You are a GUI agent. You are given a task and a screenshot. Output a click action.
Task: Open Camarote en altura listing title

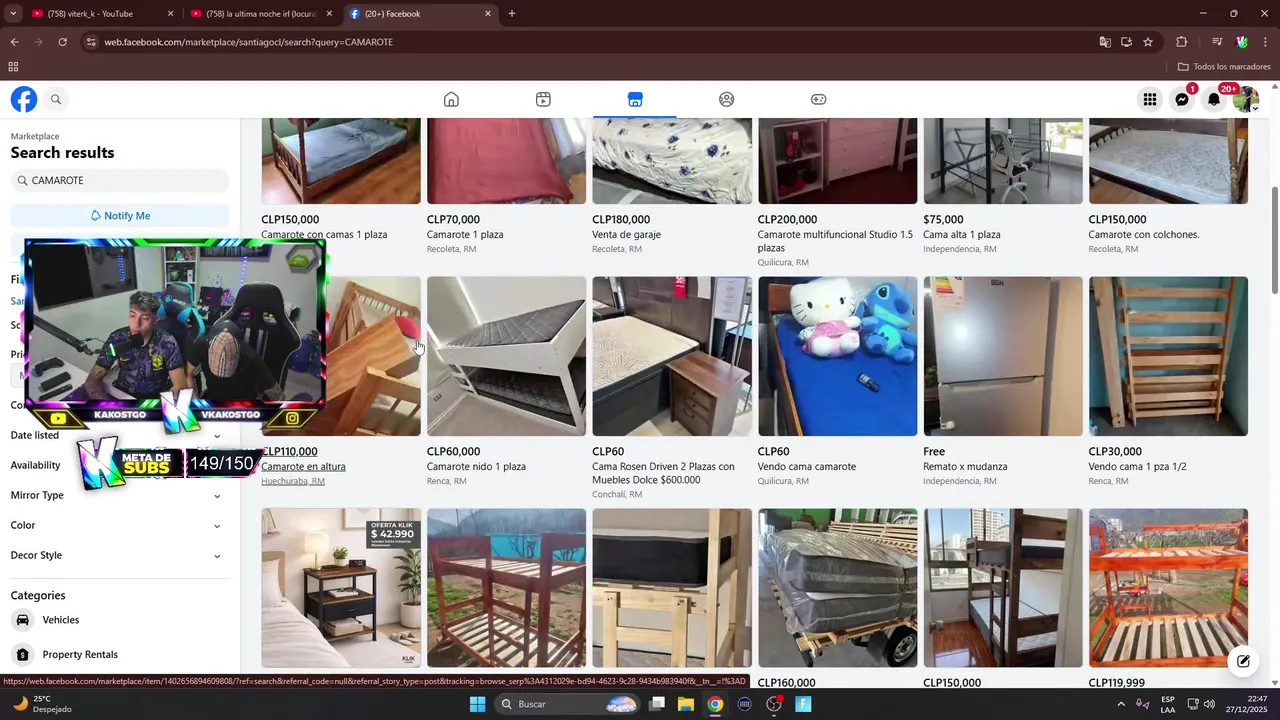pyautogui.click(x=303, y=467)
